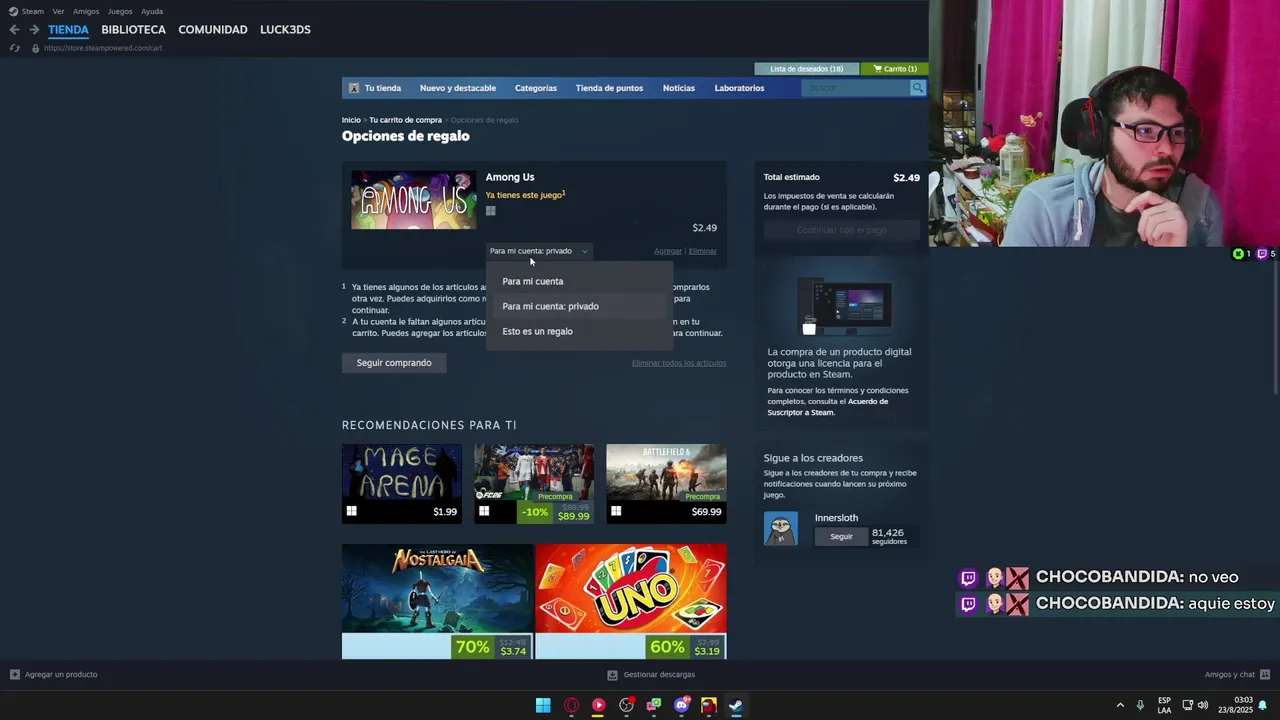Open the Ver menu
This screenshot has height=720, width=1280.
tap(58, 11)
